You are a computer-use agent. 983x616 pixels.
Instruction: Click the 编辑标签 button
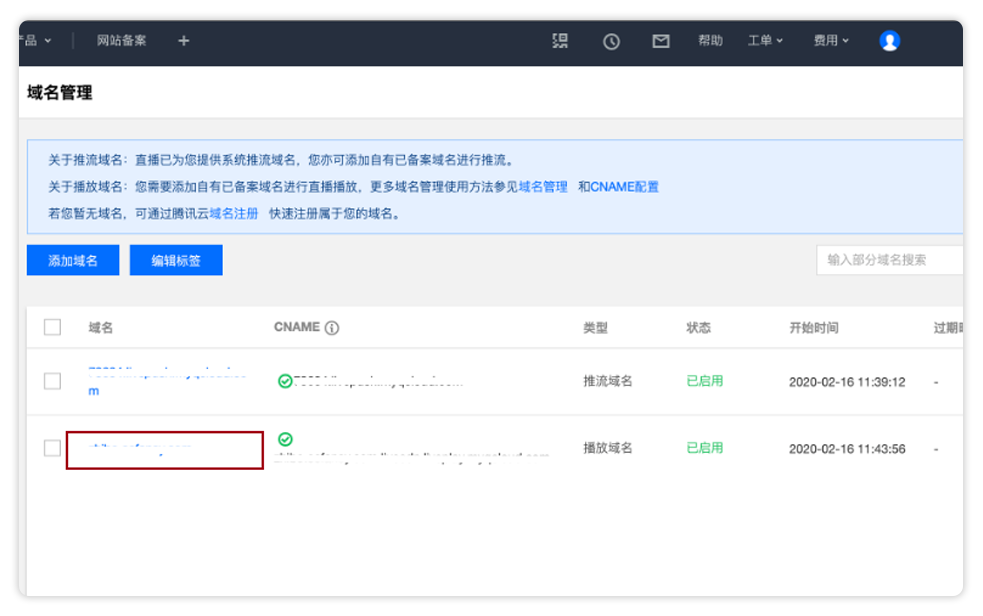click(176, 260)
